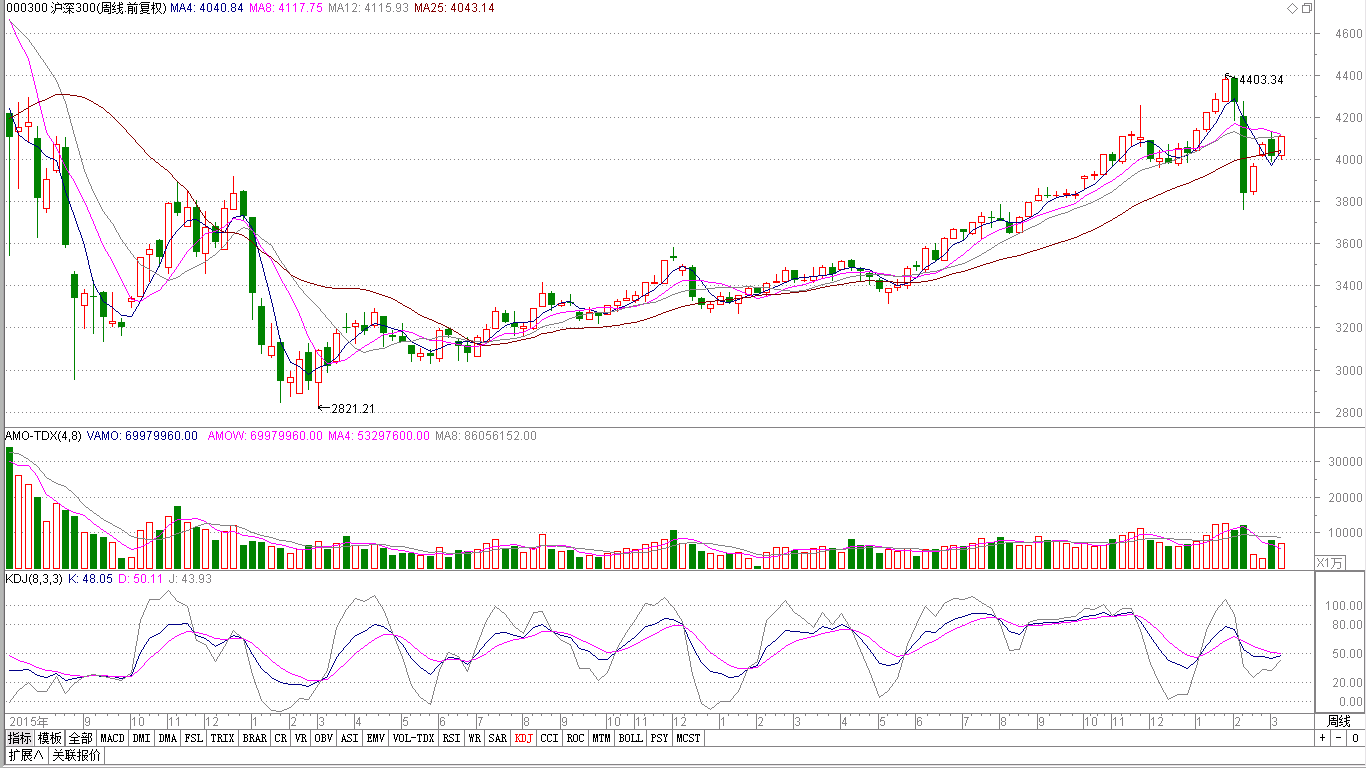1366x768 pixels.
Task: Click the 2015年 date axis label
Action: tap(29, 721)
